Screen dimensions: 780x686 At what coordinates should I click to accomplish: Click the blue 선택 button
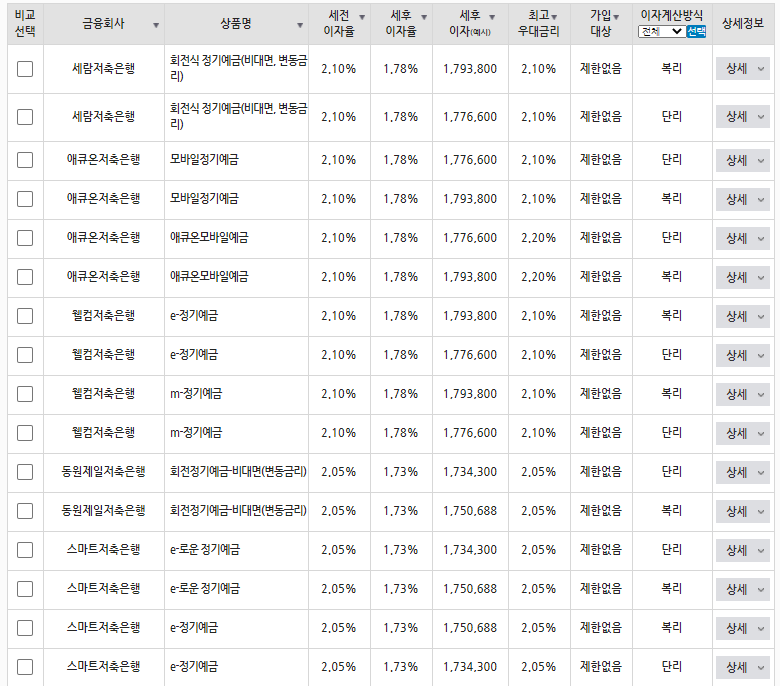coord(696,31)
